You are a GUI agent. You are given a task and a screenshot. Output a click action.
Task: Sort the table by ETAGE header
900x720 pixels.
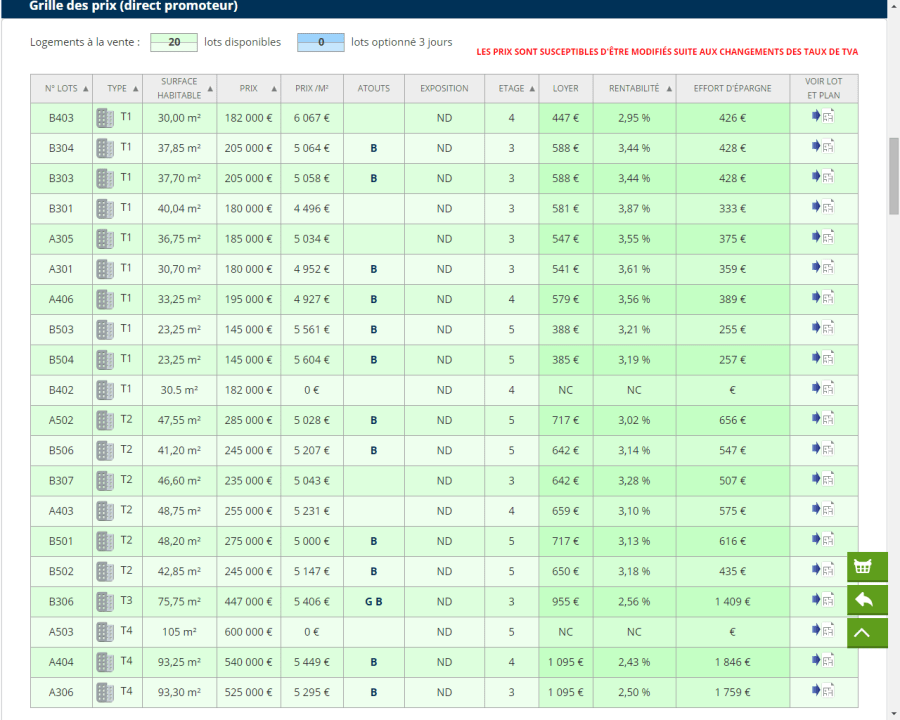coord(511,88)
